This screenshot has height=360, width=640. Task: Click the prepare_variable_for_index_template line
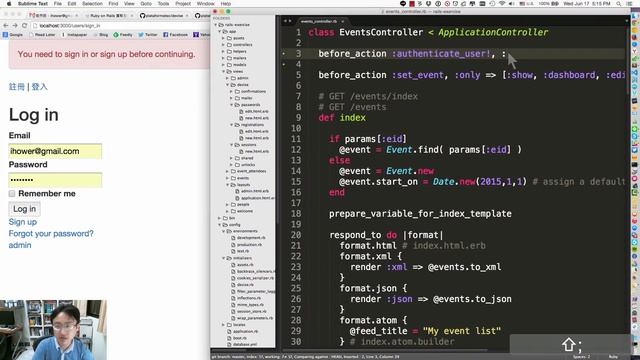coord(420,213)
